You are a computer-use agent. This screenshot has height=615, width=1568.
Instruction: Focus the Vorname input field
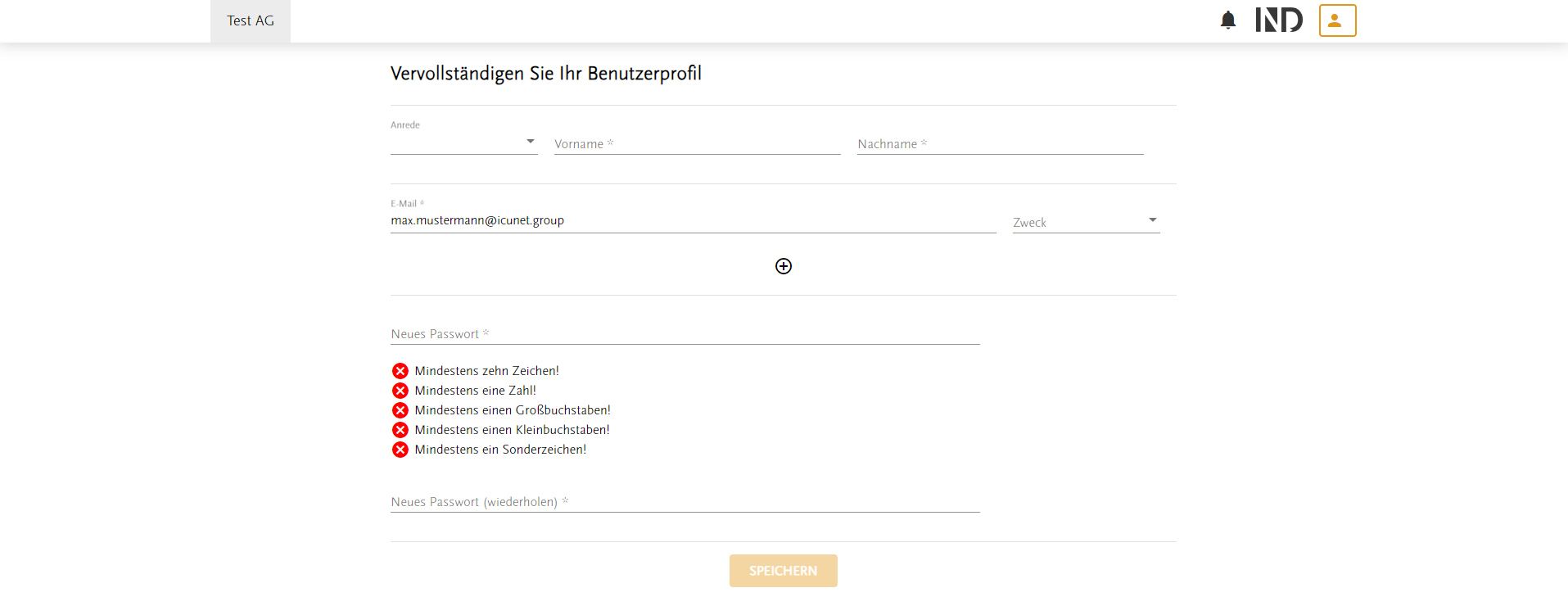(x=698, y=143)
